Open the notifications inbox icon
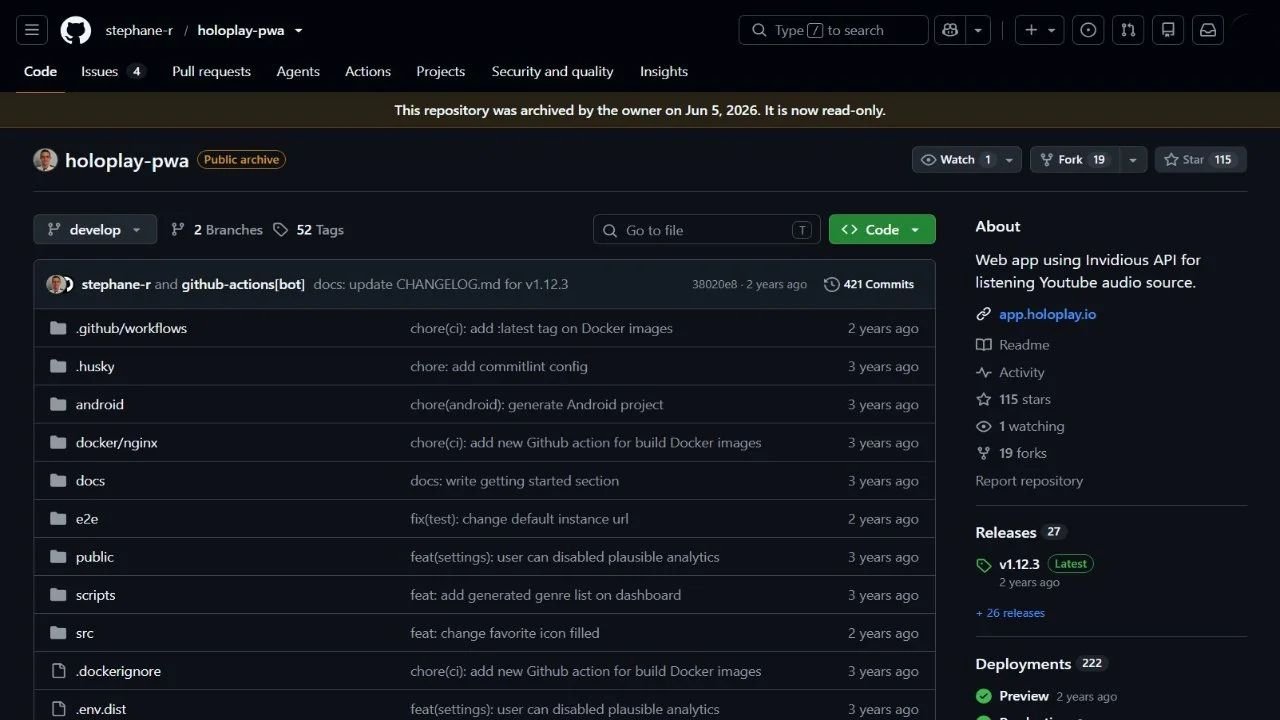This screenshot has width=1280, height=720. pos(1208,30)
